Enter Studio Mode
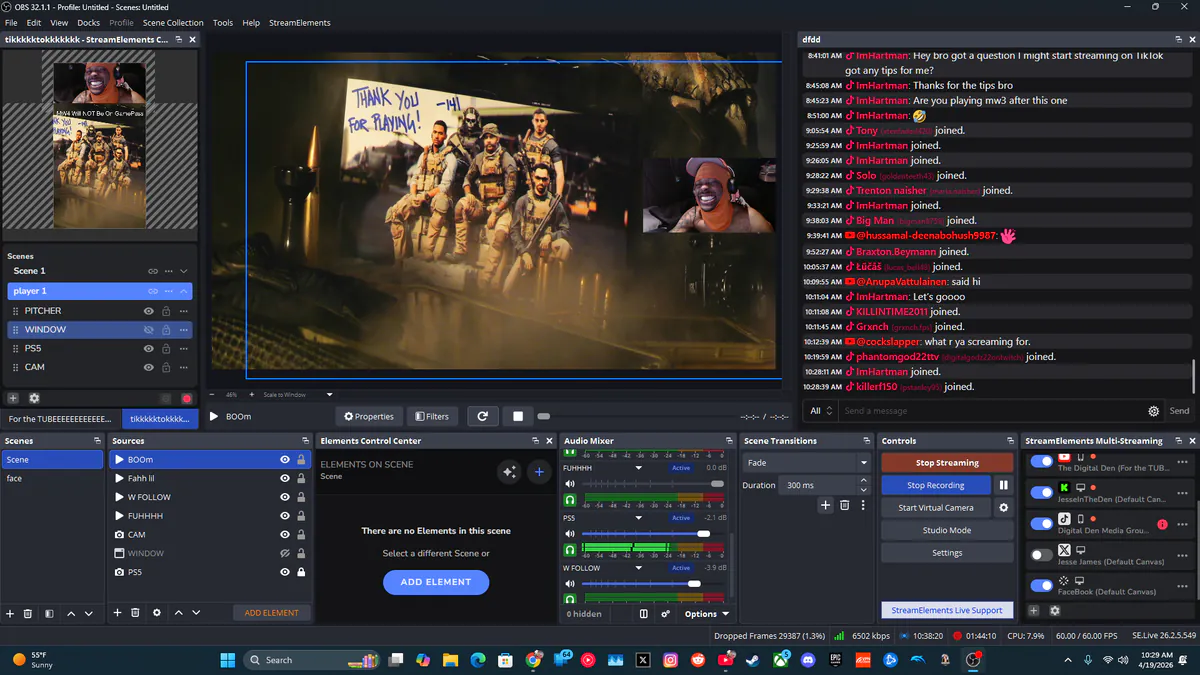Screen dimensions: 1200x675 click(x=947, y=530)
